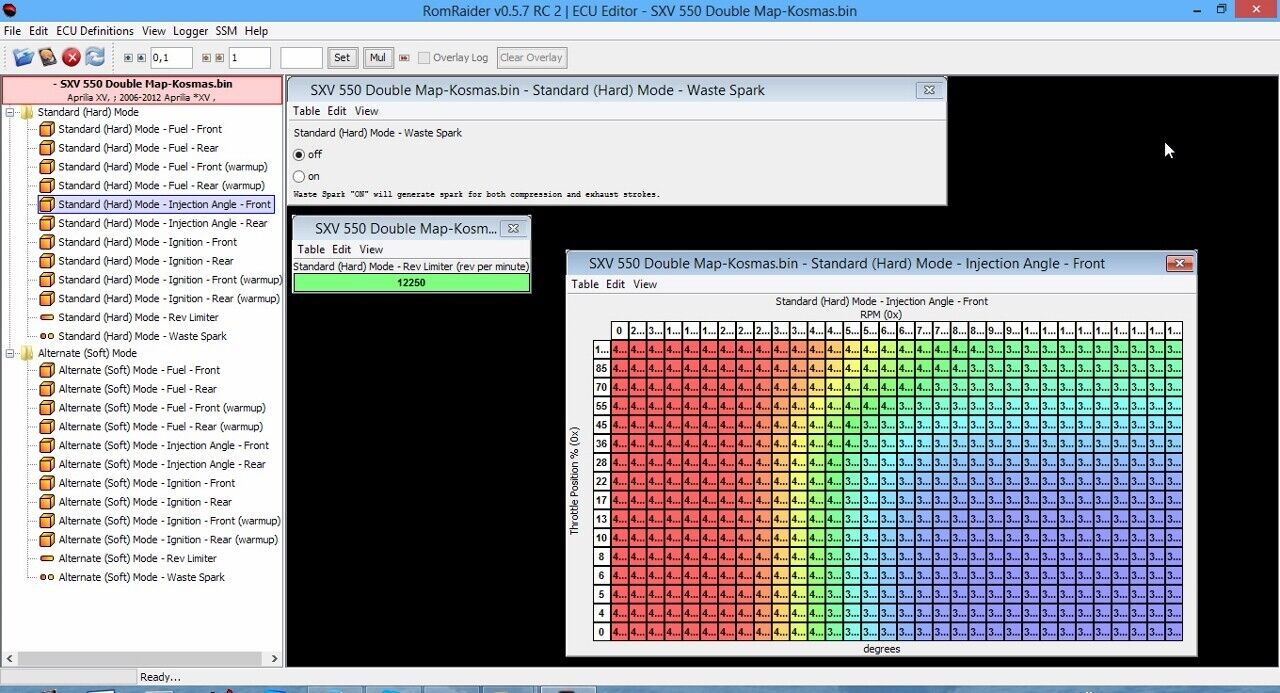Refresh the ROM with the blue arrows icon
The image size is (1280, 693).
coord(95,57)
